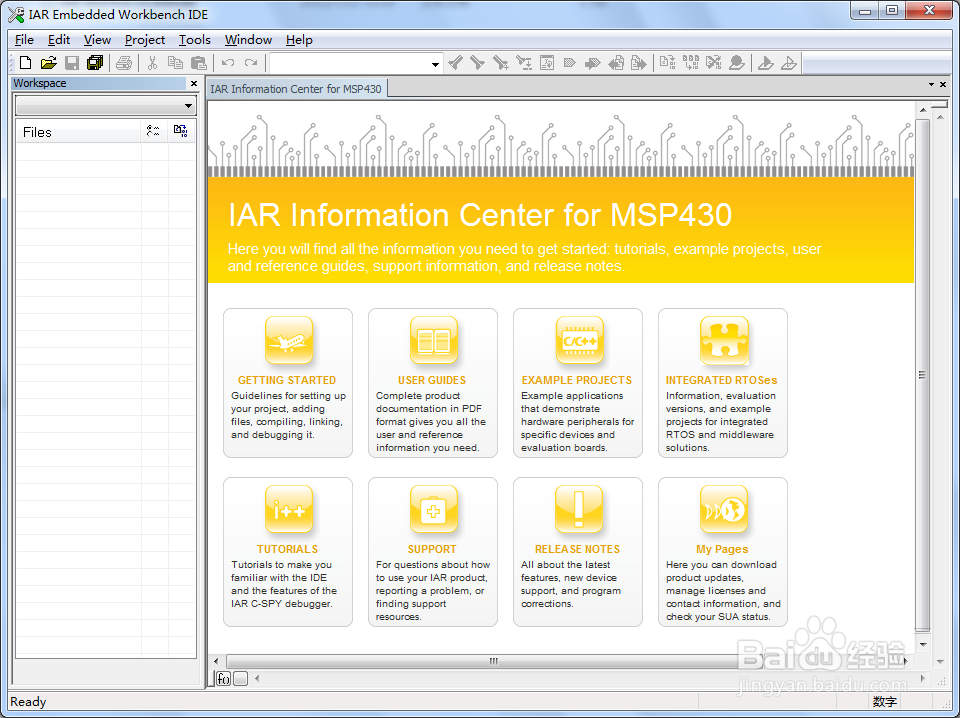This screenshot has height=718, width=960.
Task: Expand the Workspace configuration dropdown
Action: (189, 106)
